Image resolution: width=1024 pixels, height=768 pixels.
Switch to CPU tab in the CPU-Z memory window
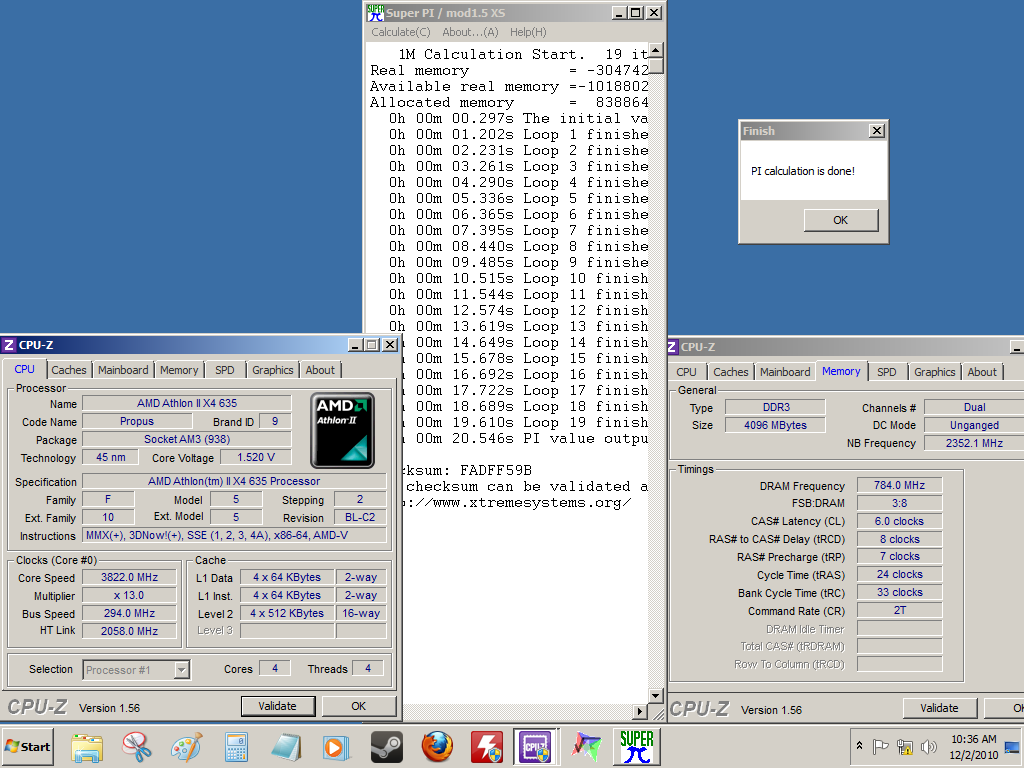pos(686,372)
